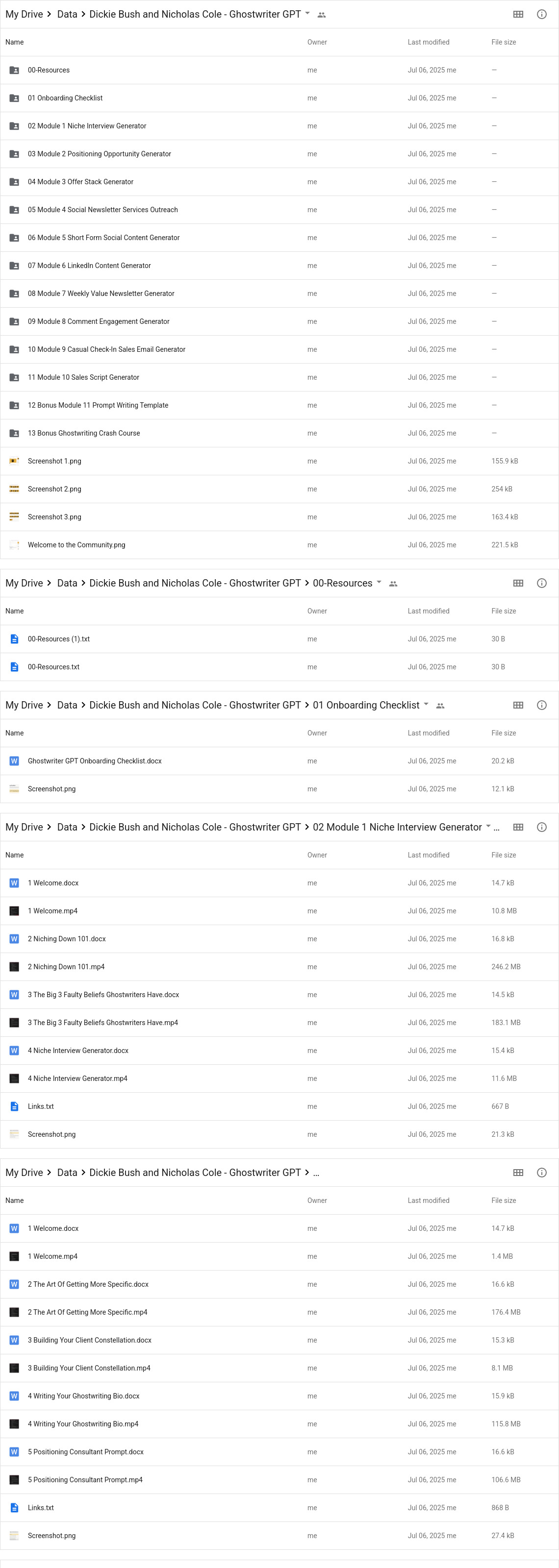Expand the ellipsis in the bottom section breadcrumb
The height and width of the screenshot is (1568, 559).
click(x=316, y=1173)
